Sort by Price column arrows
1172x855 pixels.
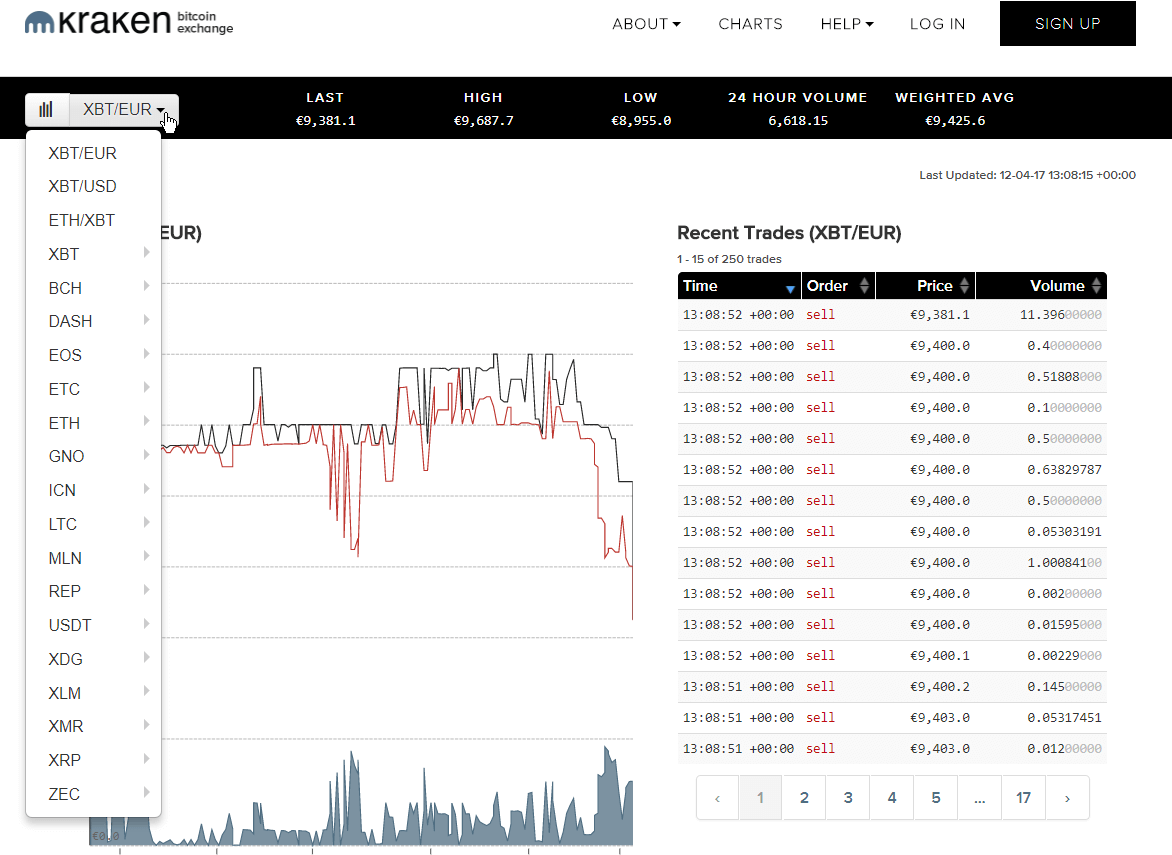964,285
